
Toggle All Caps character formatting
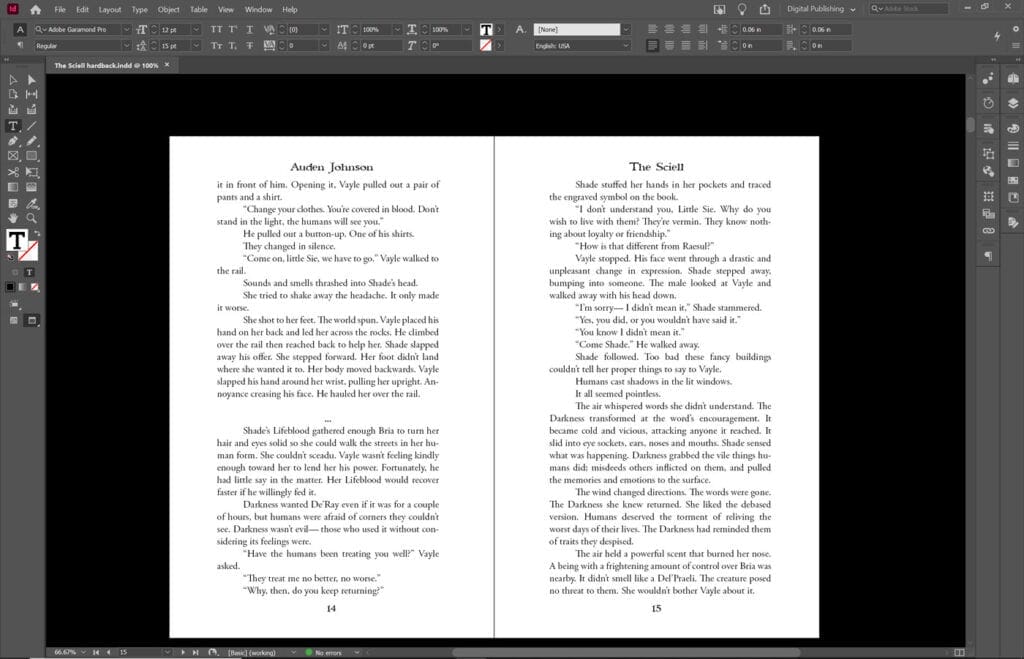click(x=215, y=30)
